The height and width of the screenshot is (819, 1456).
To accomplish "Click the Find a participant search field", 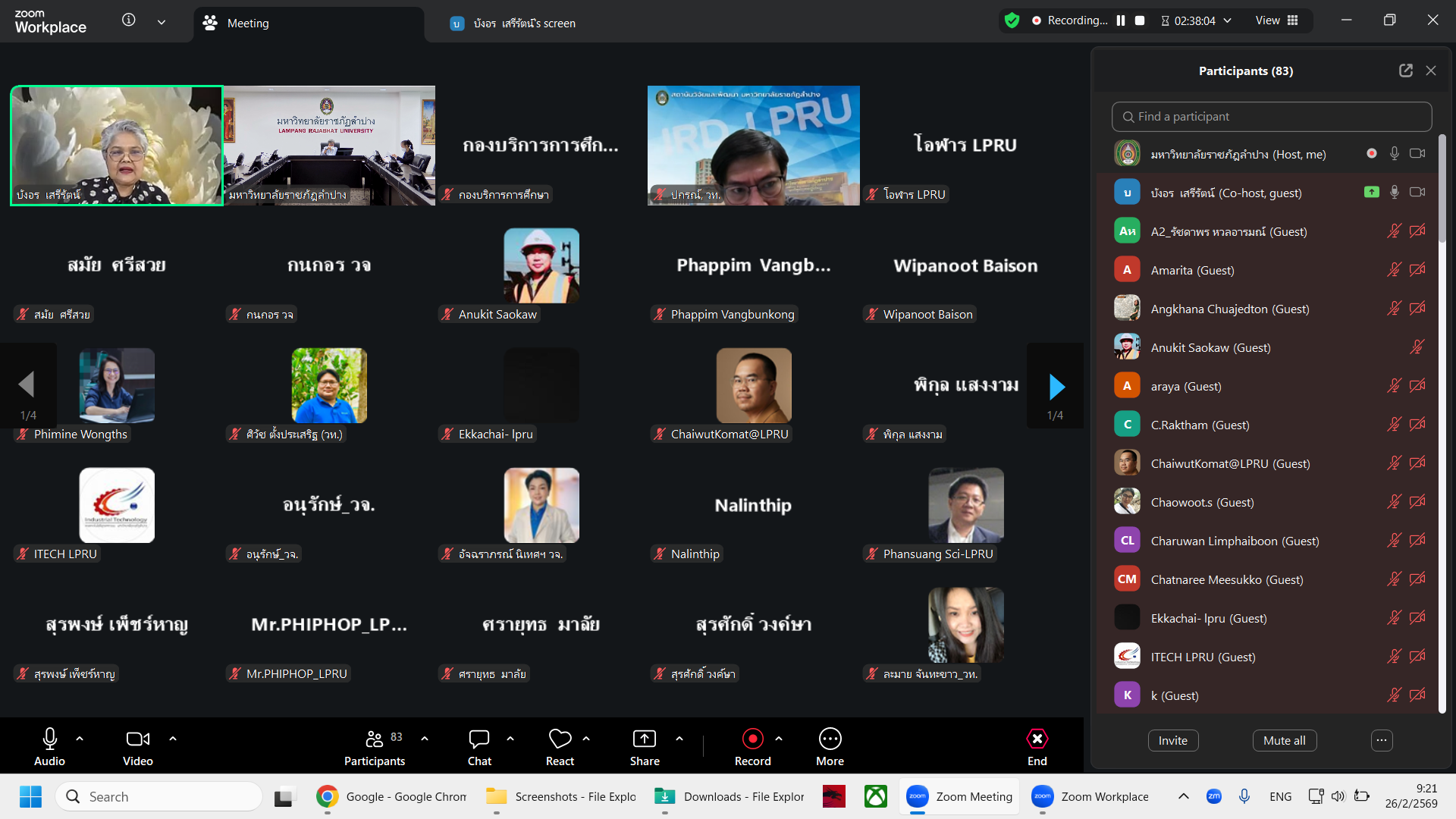I will [x=1272, y=117].
